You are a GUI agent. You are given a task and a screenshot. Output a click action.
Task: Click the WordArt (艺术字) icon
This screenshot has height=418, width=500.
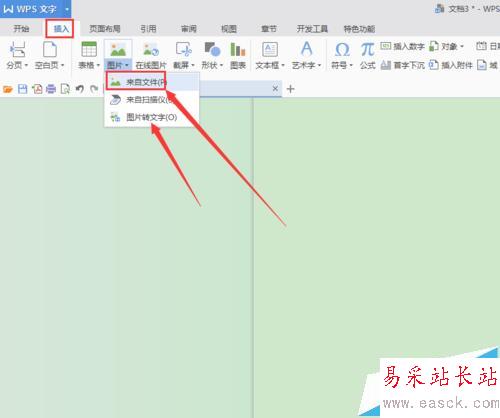pyautogui.click(x=306, y=49)
